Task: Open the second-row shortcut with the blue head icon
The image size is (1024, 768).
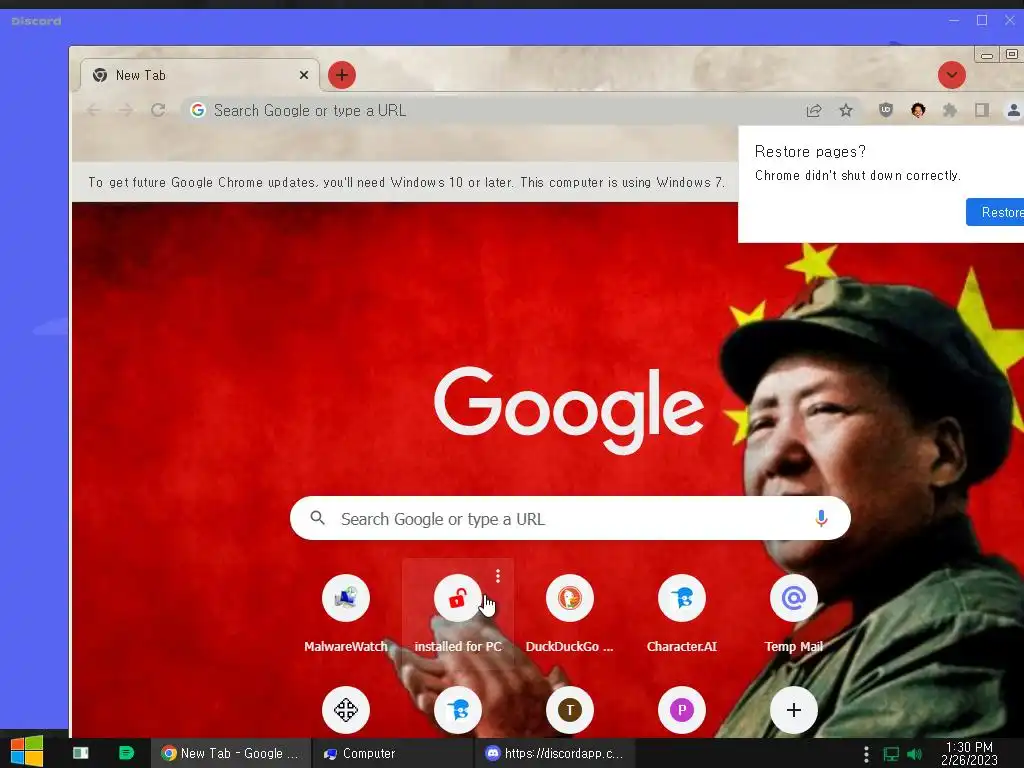Action: [x=458, y=709]
